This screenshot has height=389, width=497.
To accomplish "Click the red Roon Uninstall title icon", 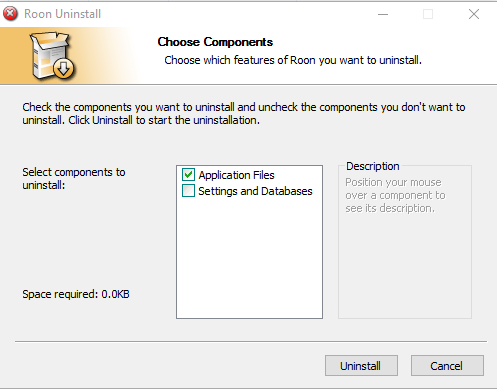I will click(10, 14).
